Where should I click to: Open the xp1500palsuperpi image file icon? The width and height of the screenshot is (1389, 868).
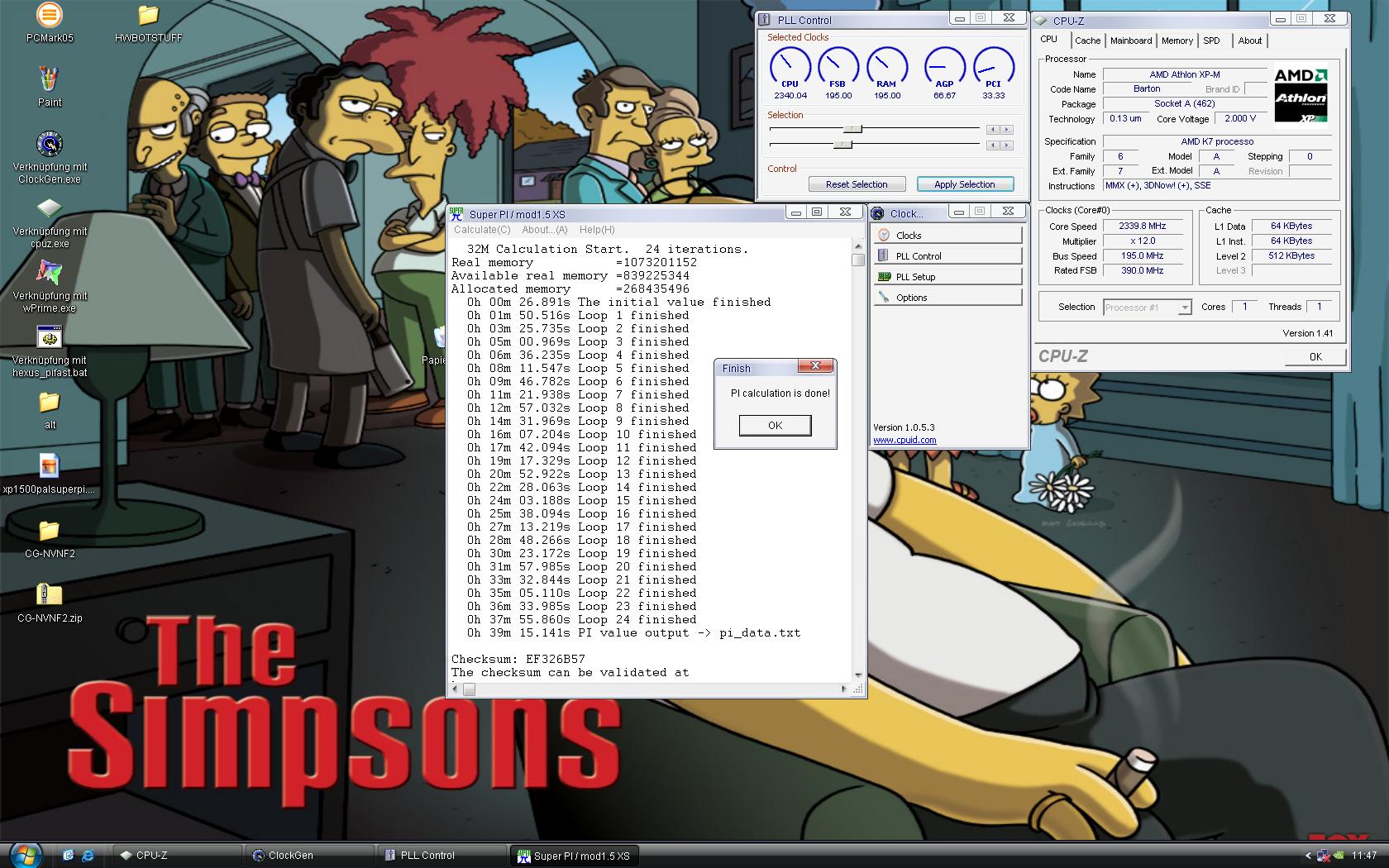(49, 466)
